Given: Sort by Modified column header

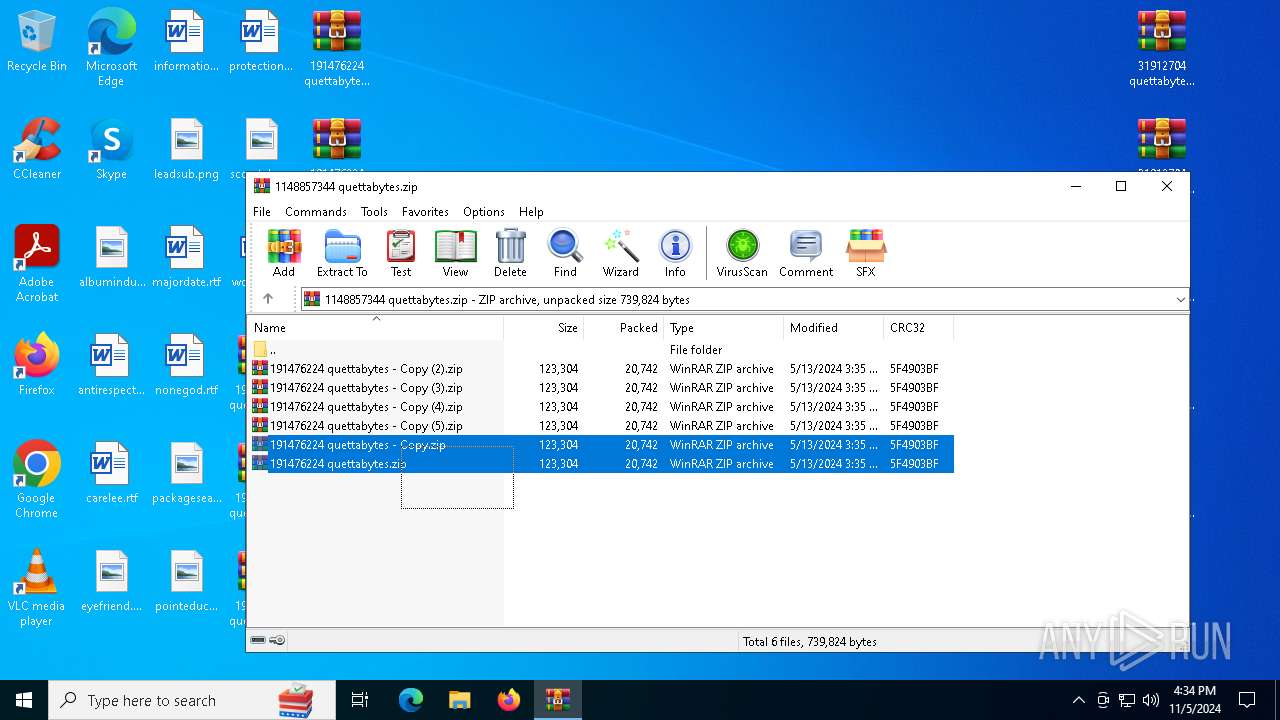Looking at the screenshot, I should click(x=833, y=327).
